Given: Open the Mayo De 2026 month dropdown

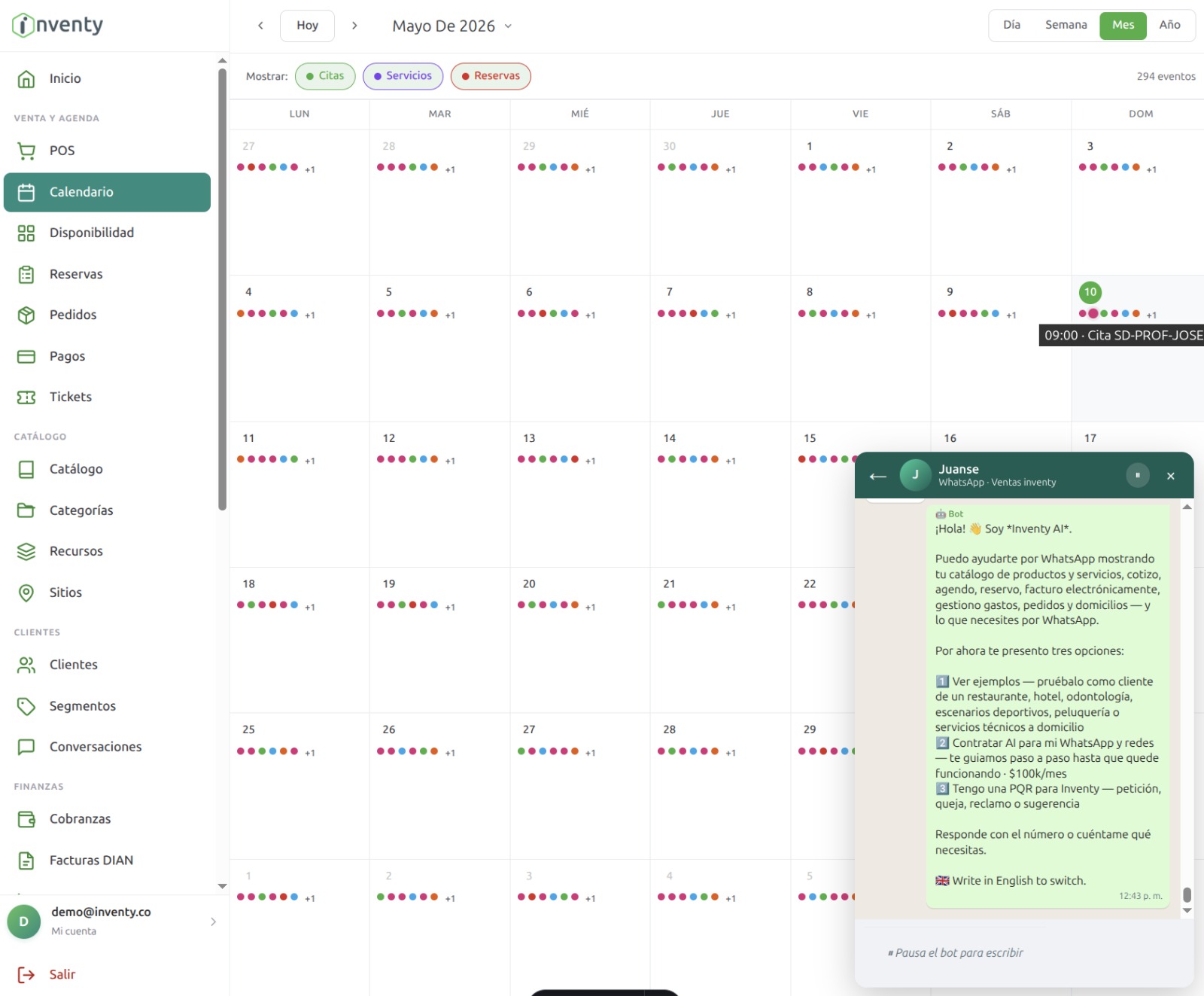Looking at the screenshot, I should click(452, 26).
